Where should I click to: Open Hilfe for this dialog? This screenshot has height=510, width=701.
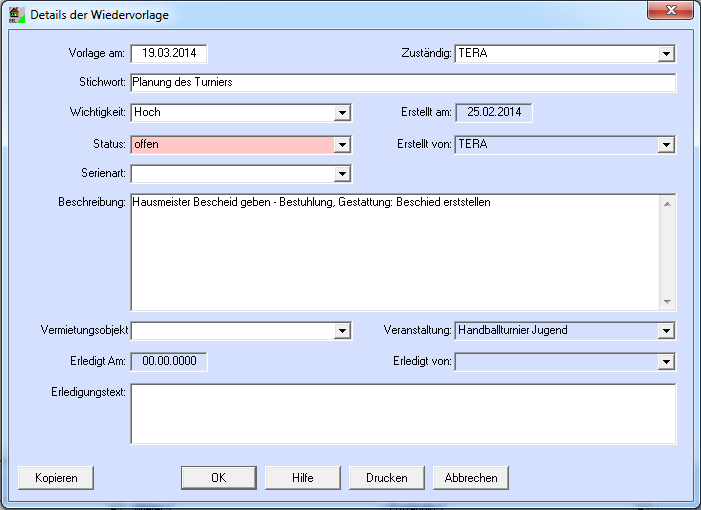(x=302, y=478)
